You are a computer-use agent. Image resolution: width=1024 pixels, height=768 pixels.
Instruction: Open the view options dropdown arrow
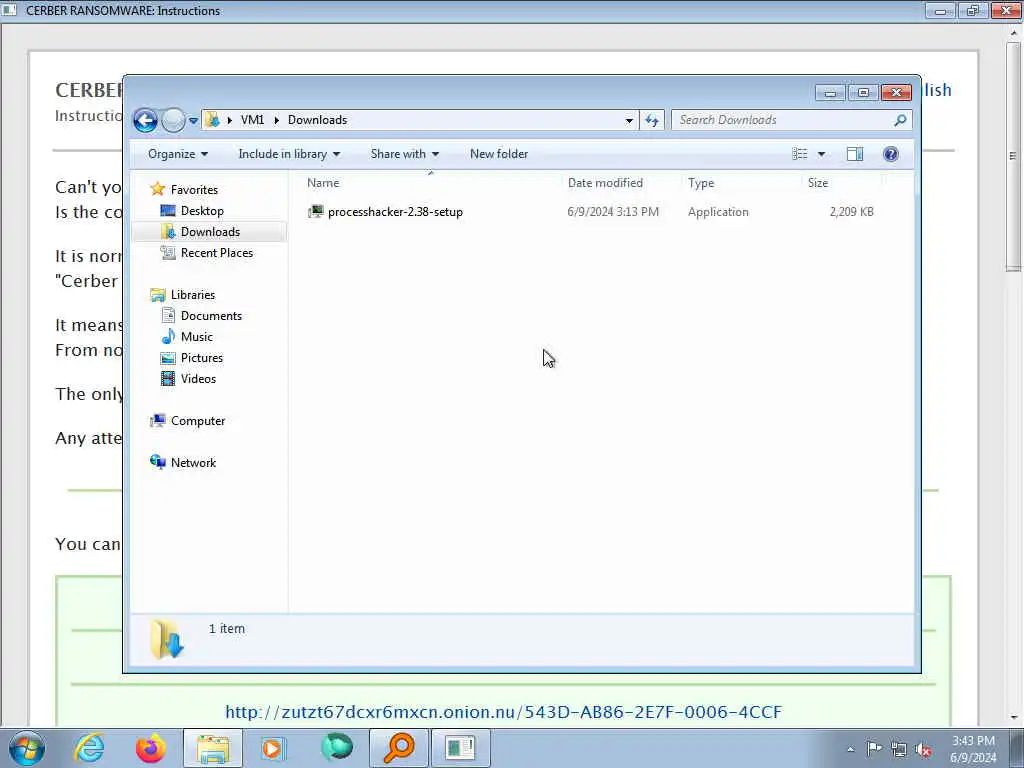[822, 154]
